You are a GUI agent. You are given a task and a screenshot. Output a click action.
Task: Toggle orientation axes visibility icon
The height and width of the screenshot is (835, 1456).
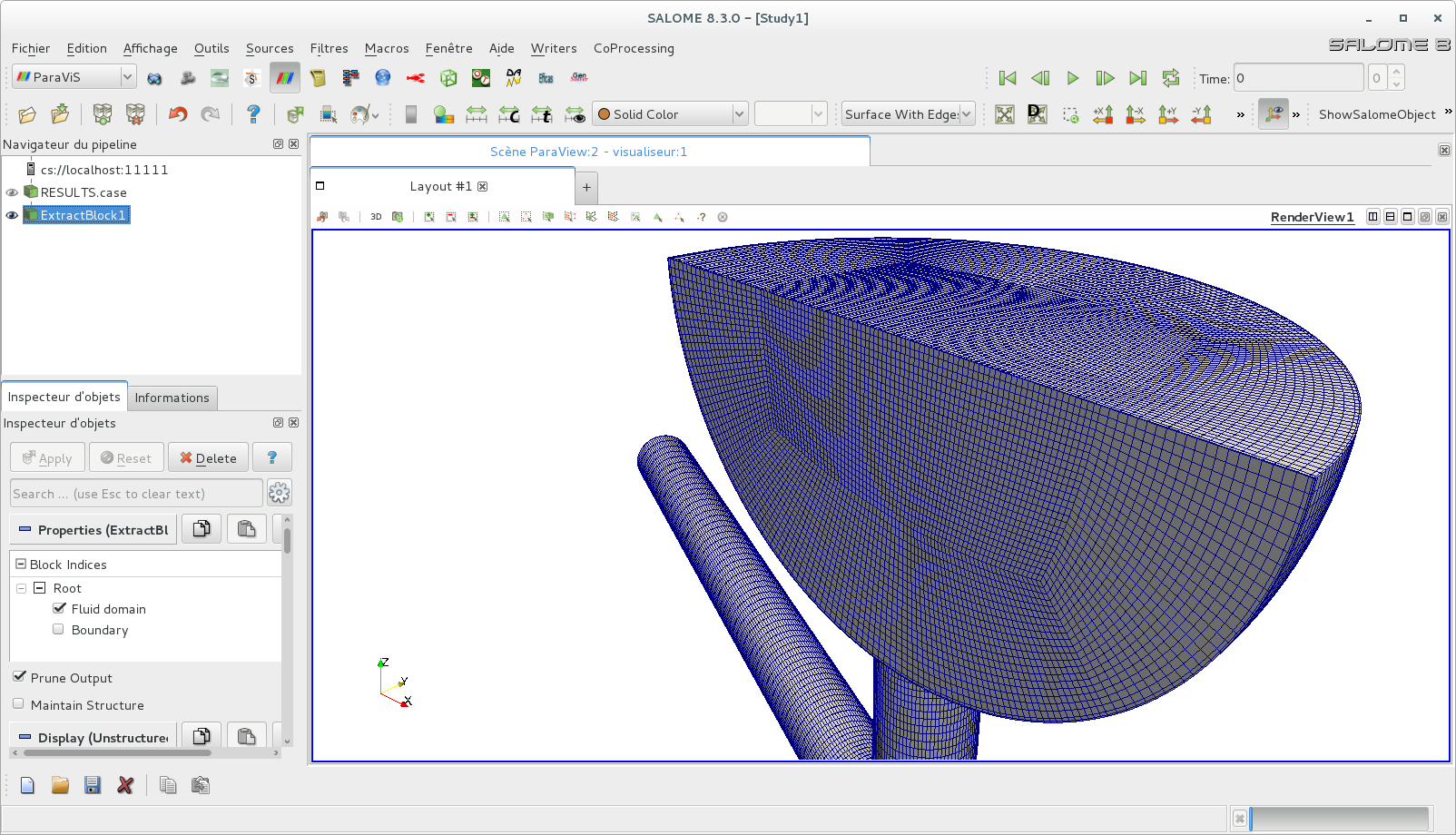pyautogui.click(x=1274, y=114)
